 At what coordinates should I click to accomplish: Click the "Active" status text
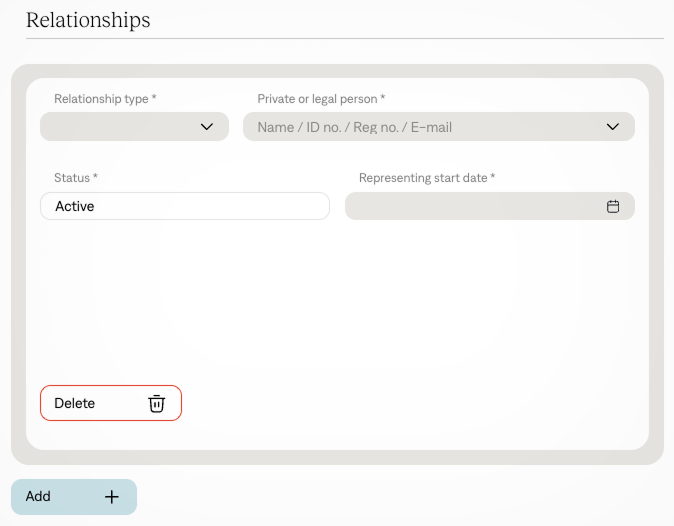click(75, 206)
